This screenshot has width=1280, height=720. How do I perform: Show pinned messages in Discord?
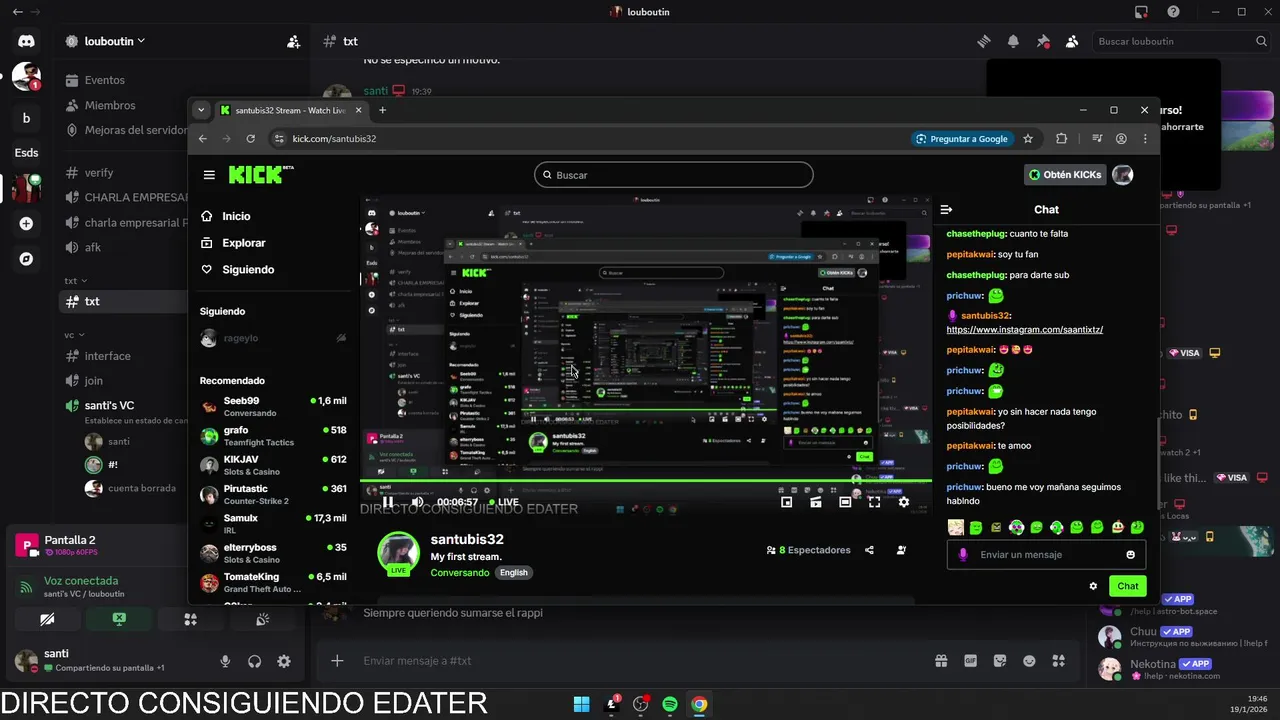[1043, 42]
